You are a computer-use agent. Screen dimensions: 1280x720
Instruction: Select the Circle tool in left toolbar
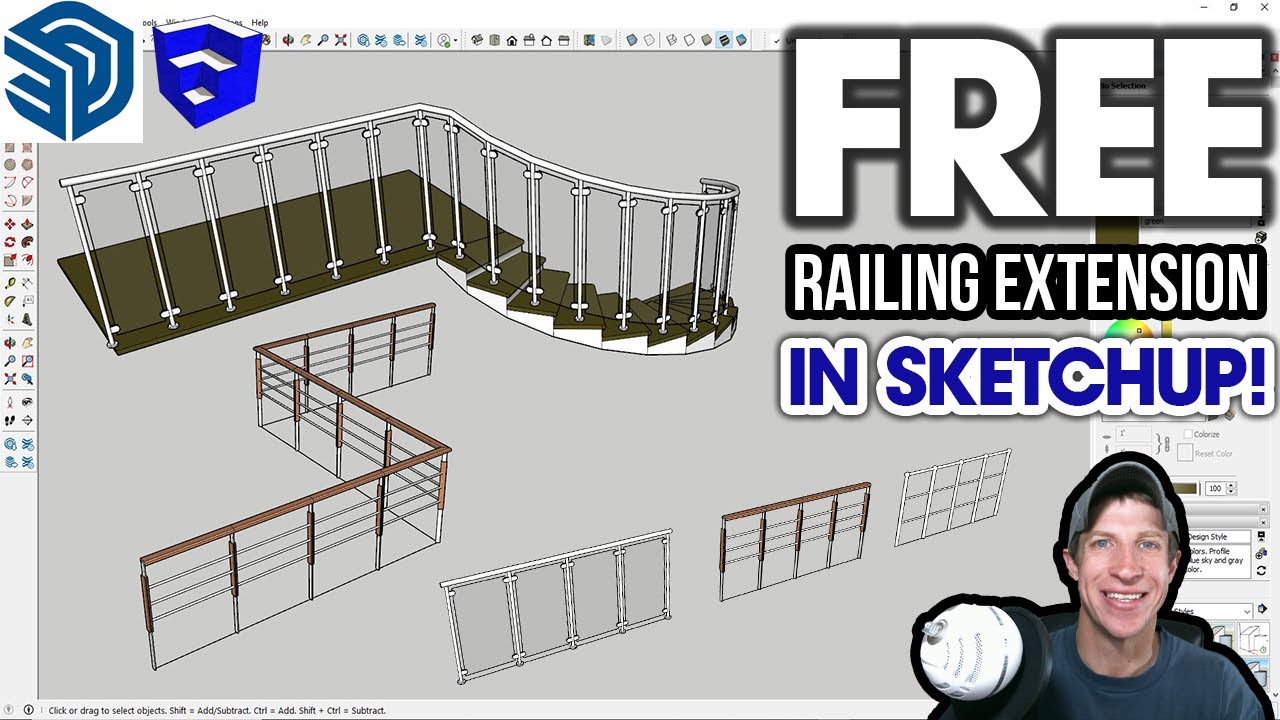[x=10, y=163]
